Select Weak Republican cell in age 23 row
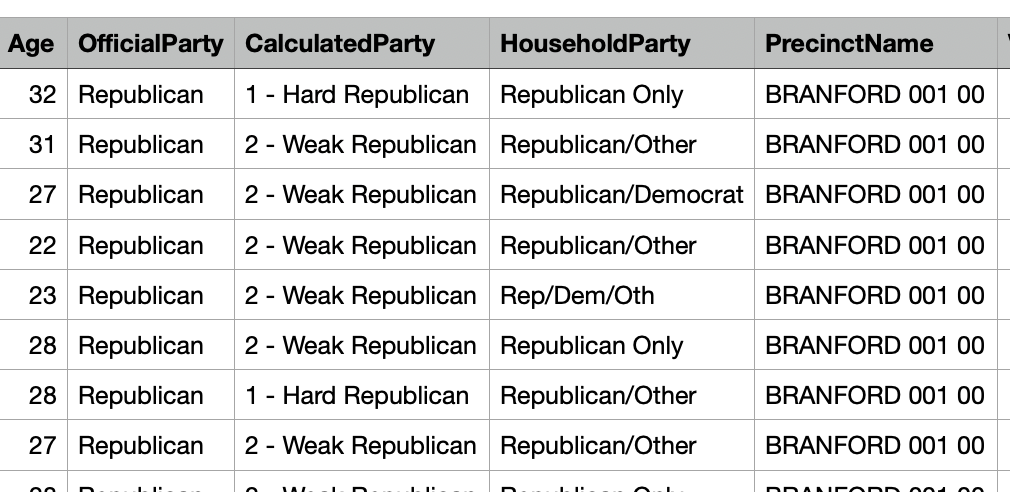The width and height of the screenshot is (1010, 492). point(360,296)
